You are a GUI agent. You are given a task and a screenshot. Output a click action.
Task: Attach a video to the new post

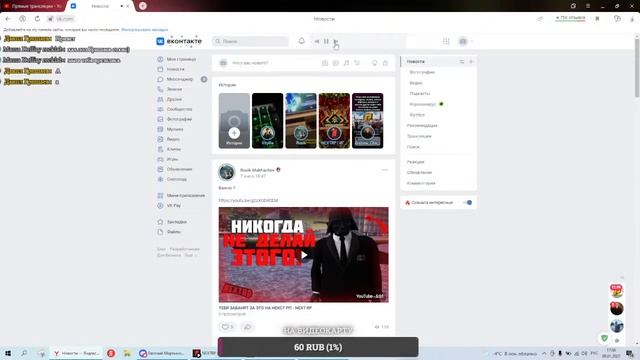click(x=336, y=63)
